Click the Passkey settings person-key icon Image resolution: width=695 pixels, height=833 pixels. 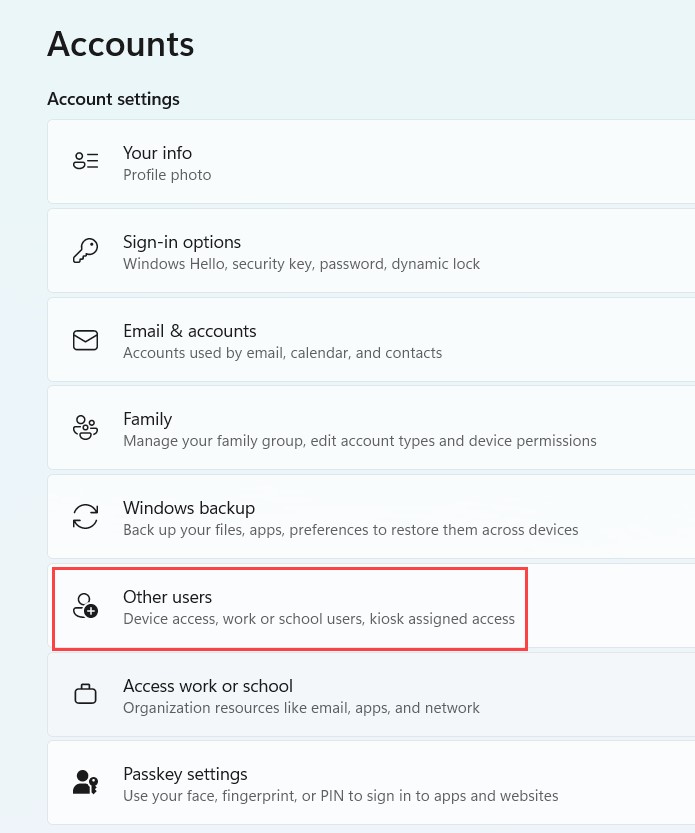click(x=86, y=782)
